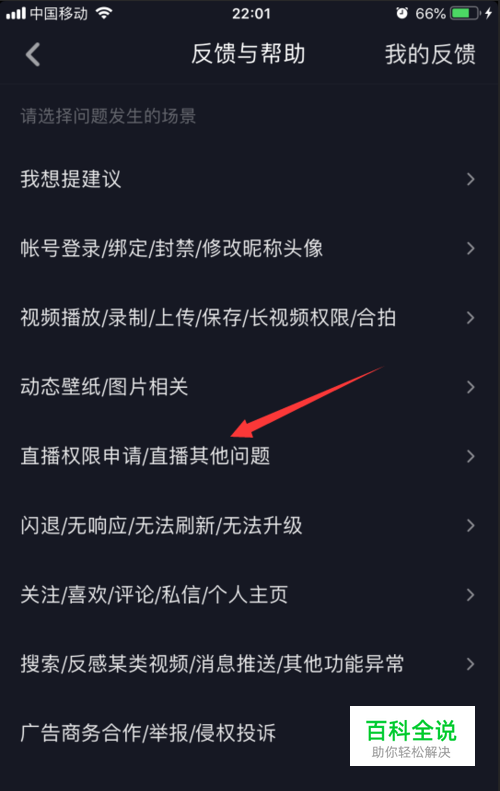Tap chevron beside 关注/喜欢/评论 row
This screenshot has height=791, width=500.
[470, 595]
